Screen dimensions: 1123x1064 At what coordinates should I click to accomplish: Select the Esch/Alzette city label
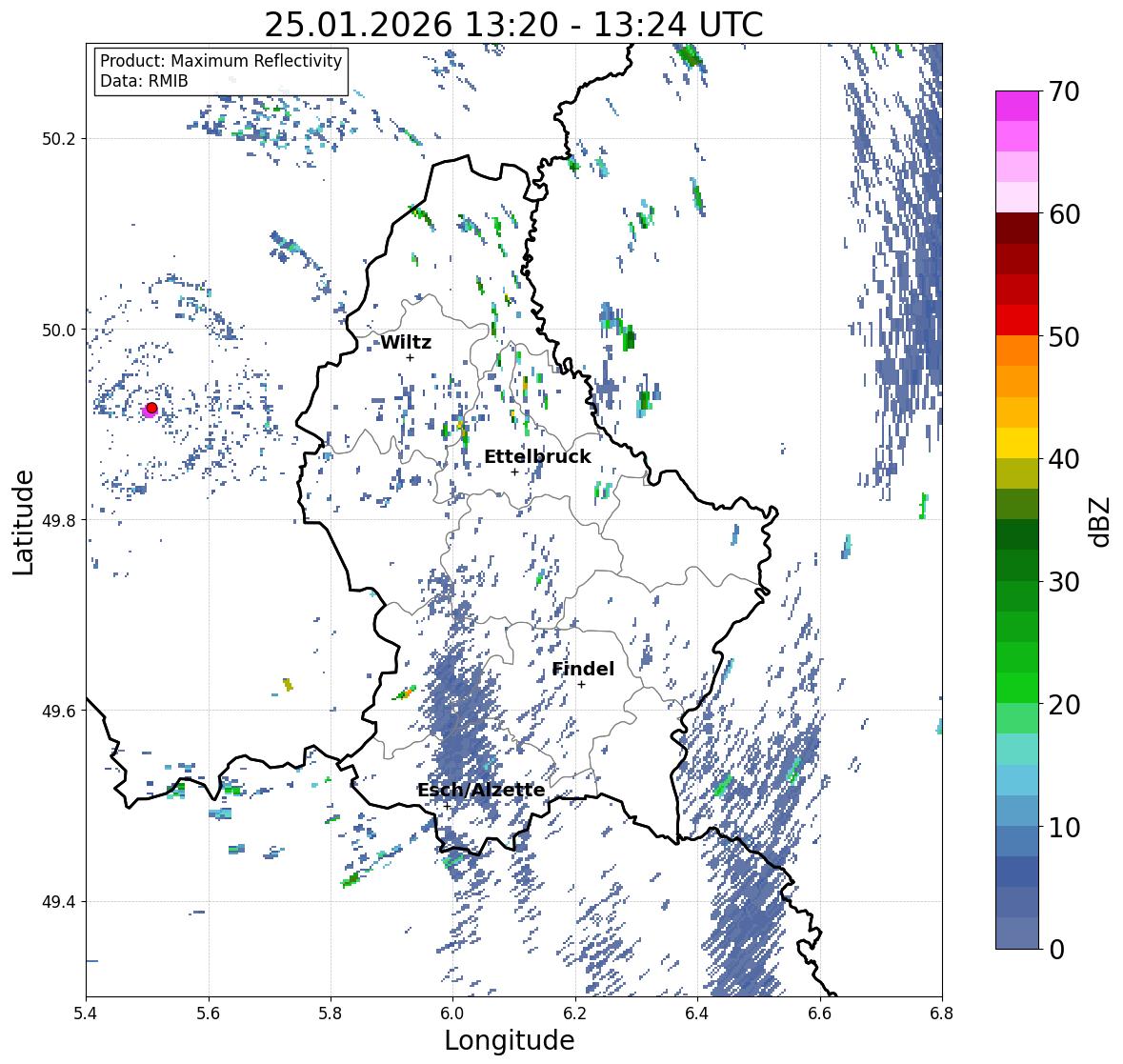pos(481,790)
